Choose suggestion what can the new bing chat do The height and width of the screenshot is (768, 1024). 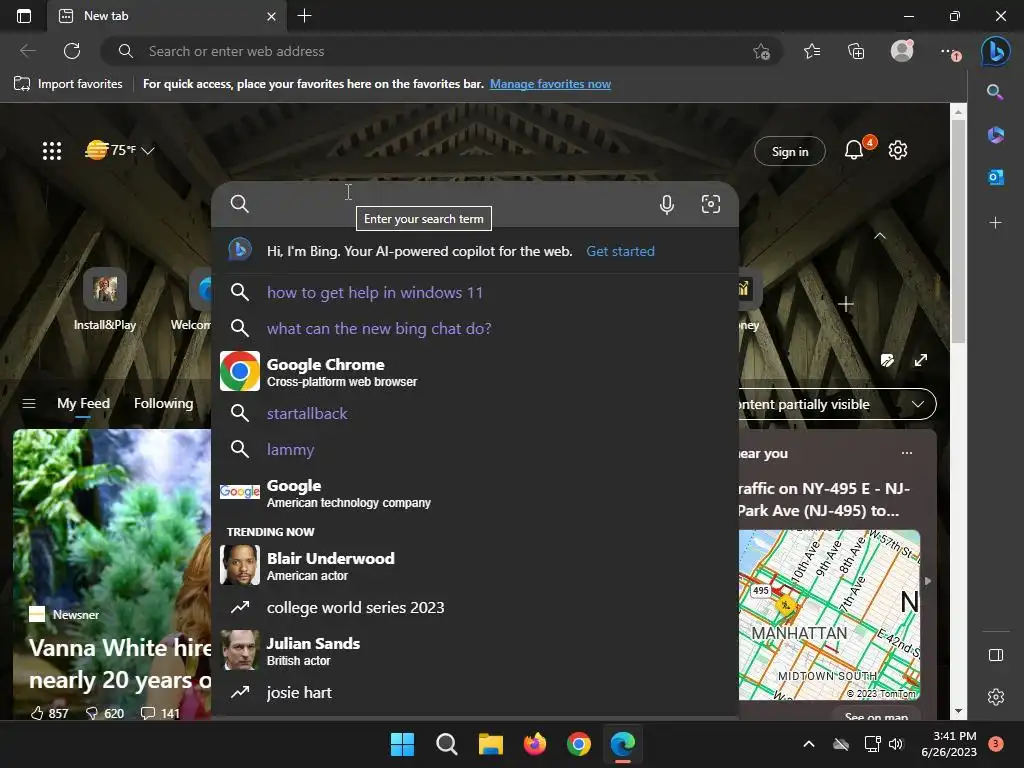475,328
